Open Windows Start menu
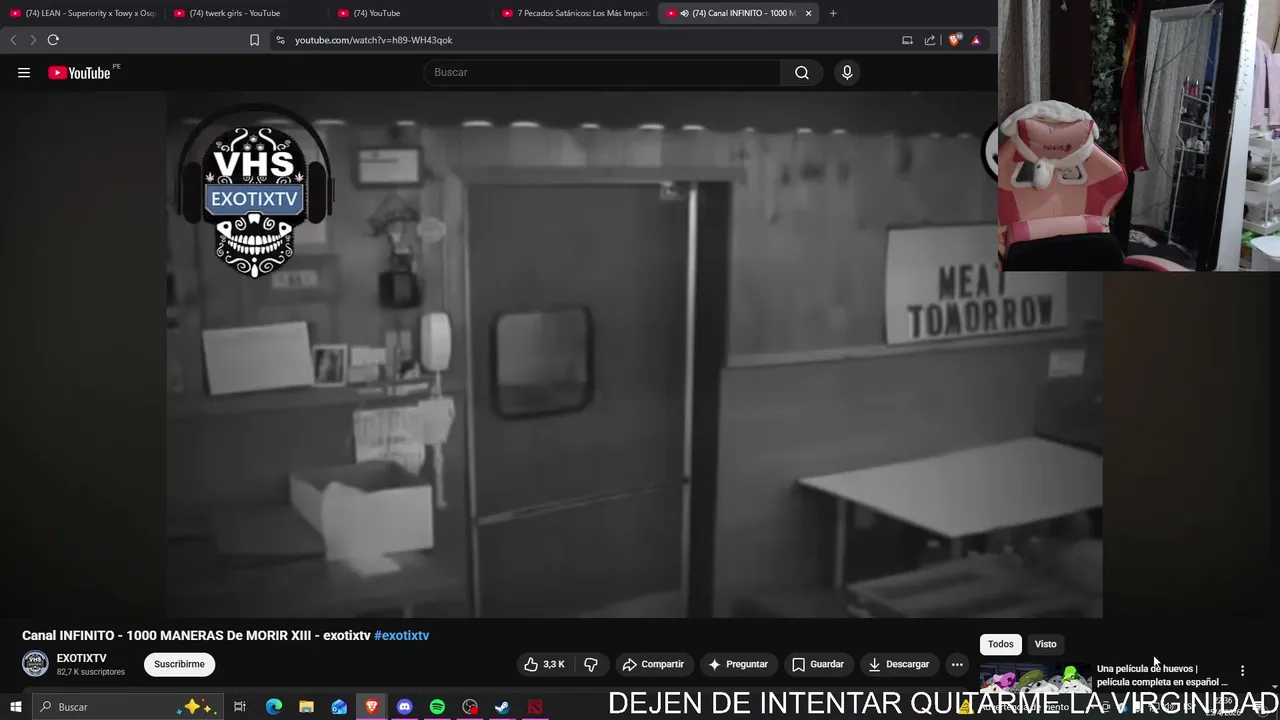Screen dimensions: 1280x720 tap(15, 707)
